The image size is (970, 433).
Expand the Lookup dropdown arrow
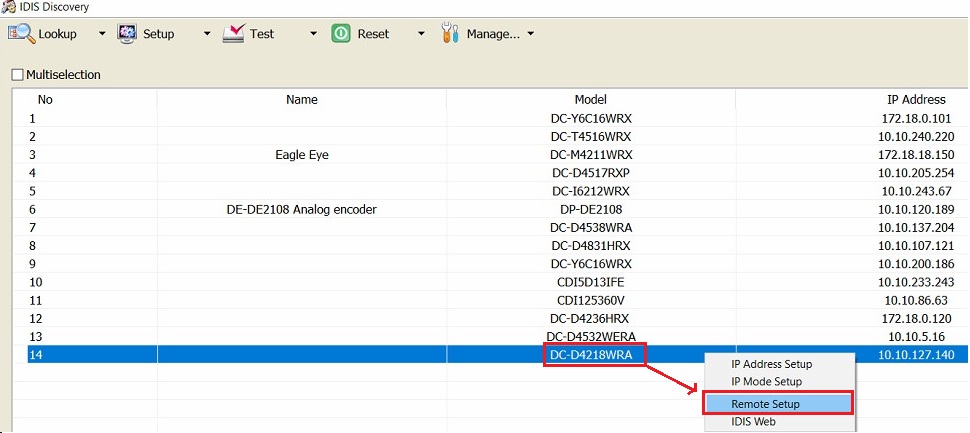coord(102,34)
